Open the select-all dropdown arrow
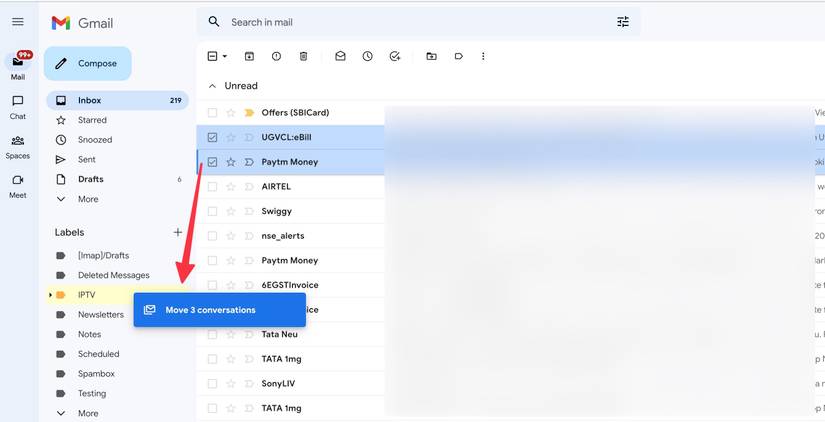Image resolution: width=825 pixels, height=422 pixels. 225,56
